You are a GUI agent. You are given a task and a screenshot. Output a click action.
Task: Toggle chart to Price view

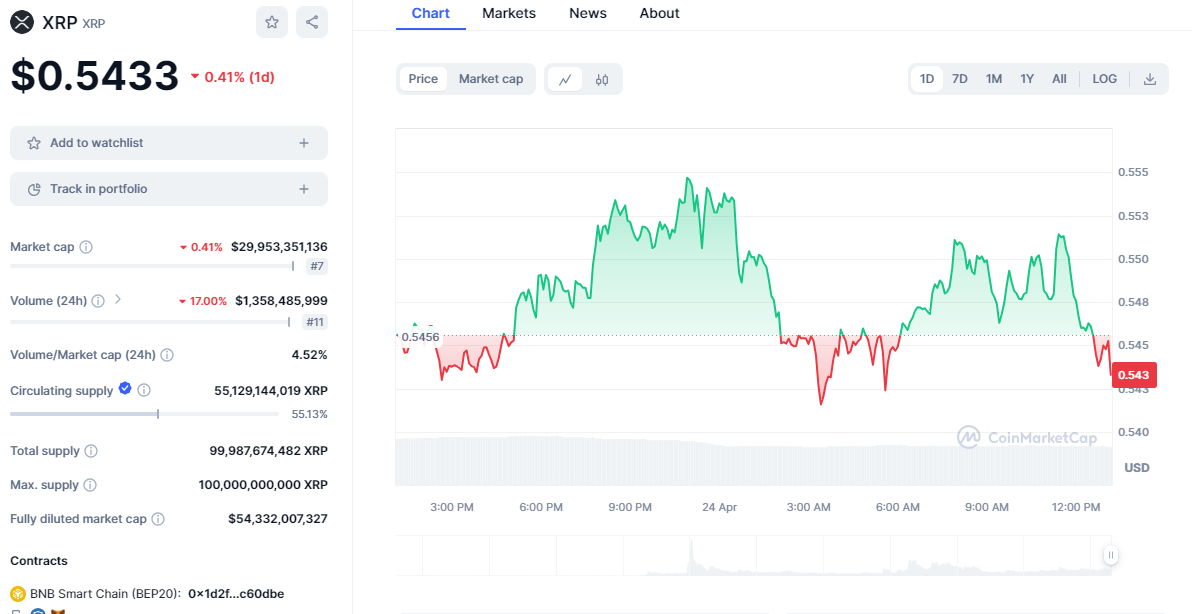click(423, 79)
